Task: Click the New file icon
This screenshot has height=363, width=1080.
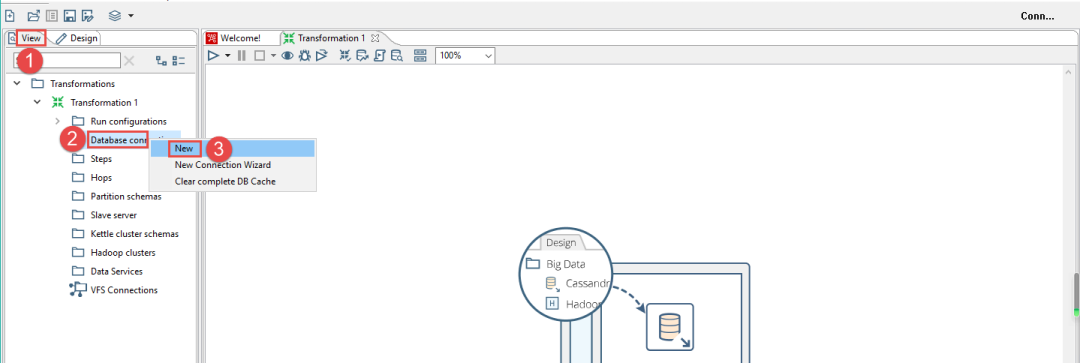Action: point(10,15)
